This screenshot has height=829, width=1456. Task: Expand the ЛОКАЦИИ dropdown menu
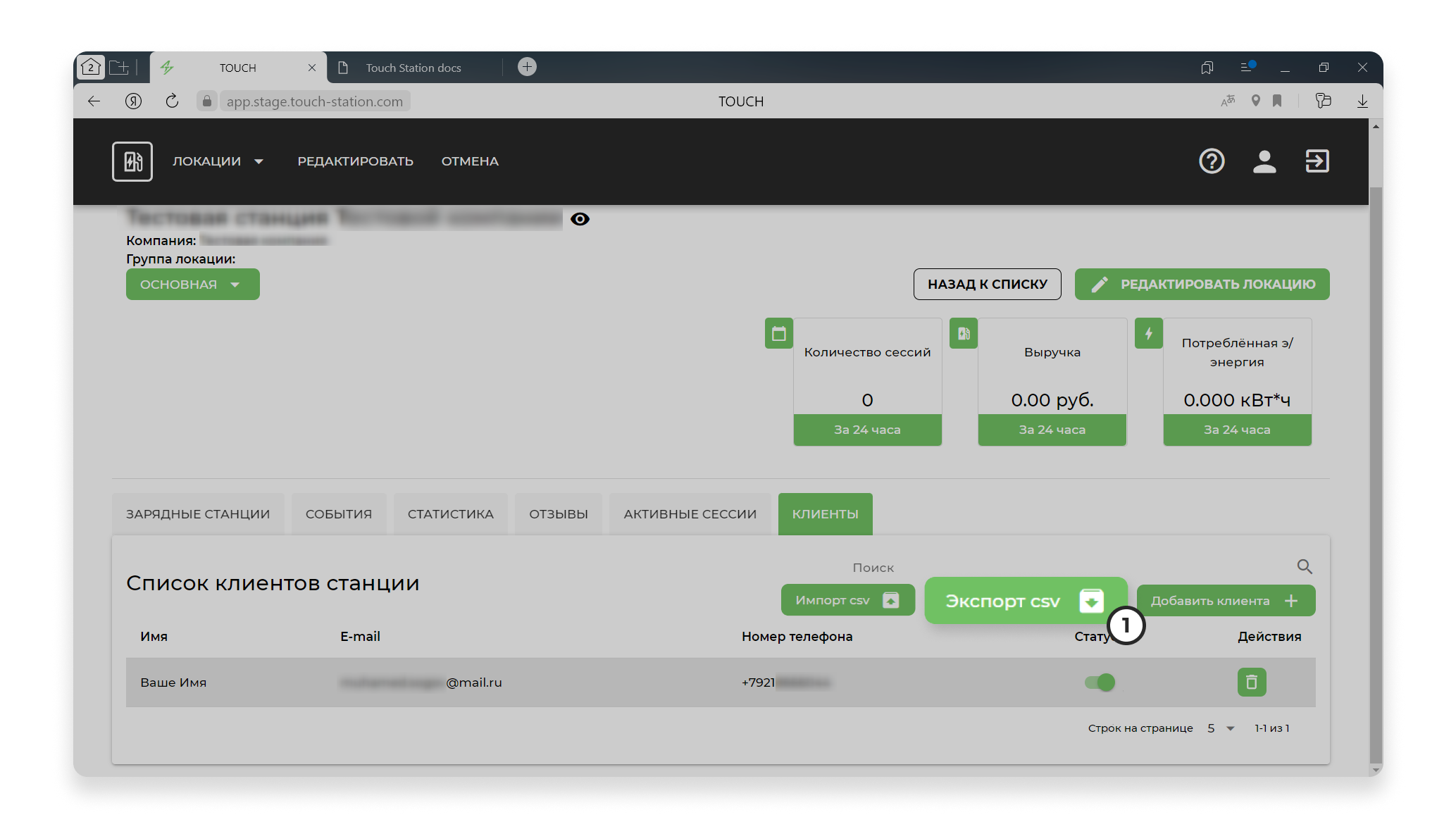218,161
